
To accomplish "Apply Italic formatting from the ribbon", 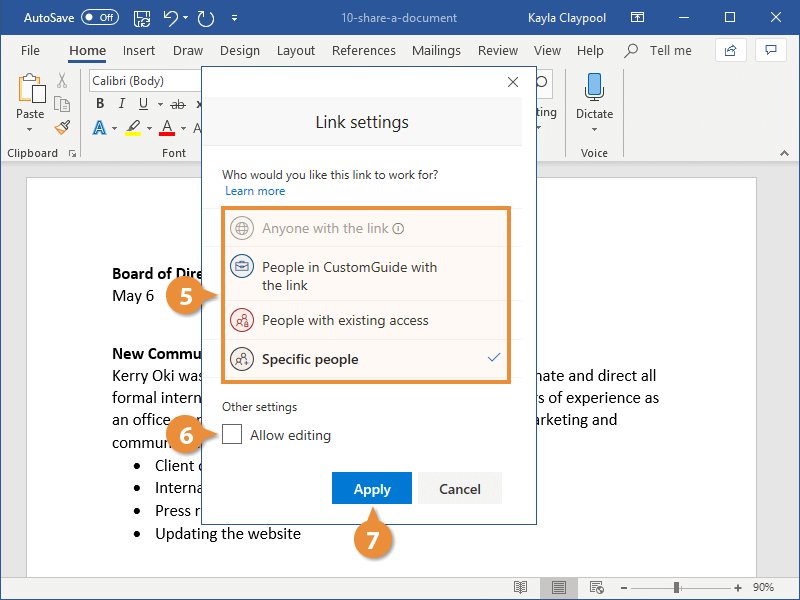I will [121, 104].
